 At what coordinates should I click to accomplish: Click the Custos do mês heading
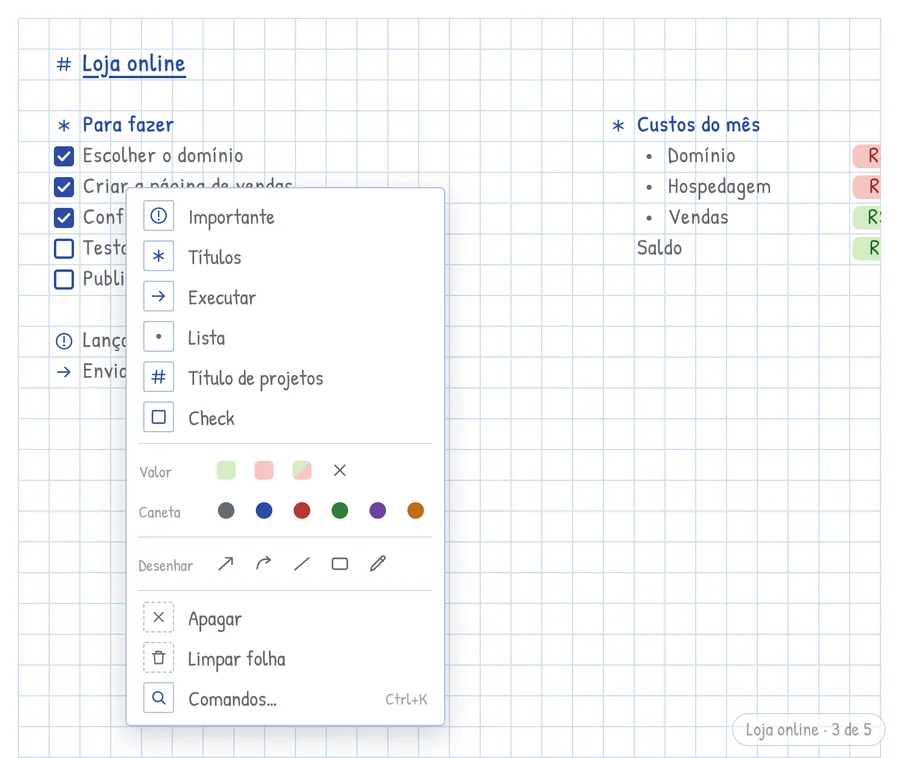(699, 125)
